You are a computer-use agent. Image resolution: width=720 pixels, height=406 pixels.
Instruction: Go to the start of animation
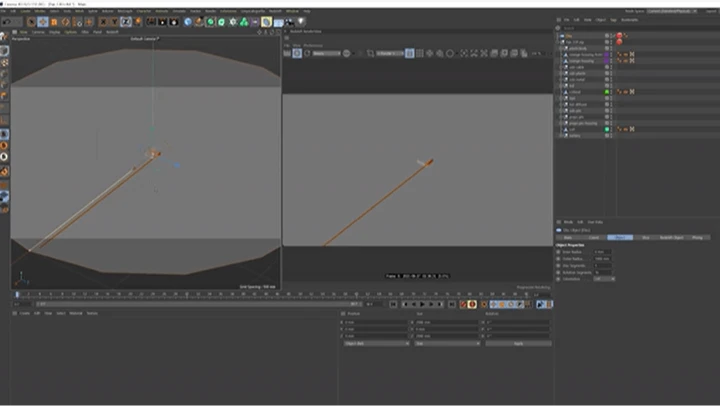pos(394,304)
